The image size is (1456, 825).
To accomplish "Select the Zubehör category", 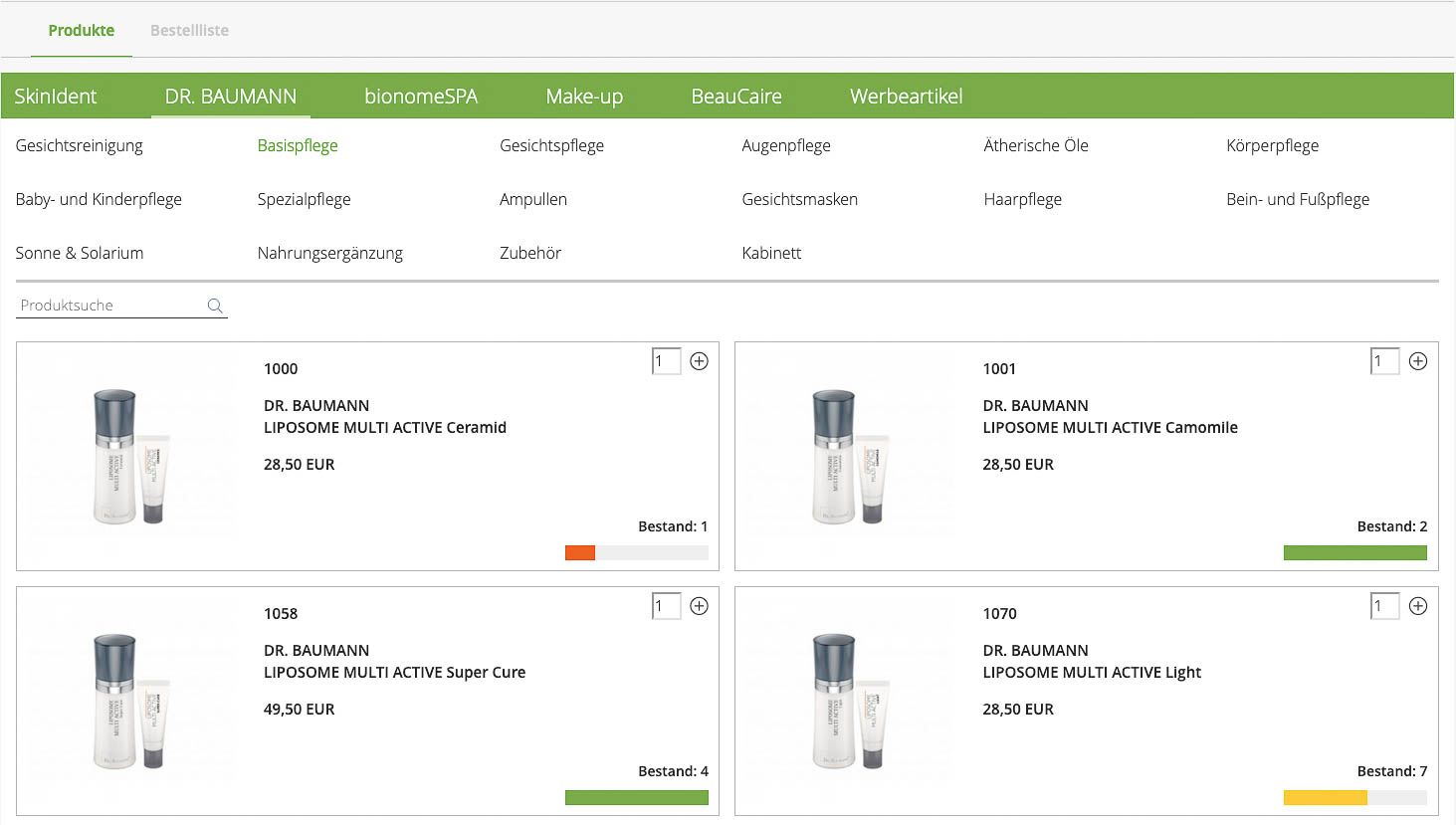I will [530, 254].
